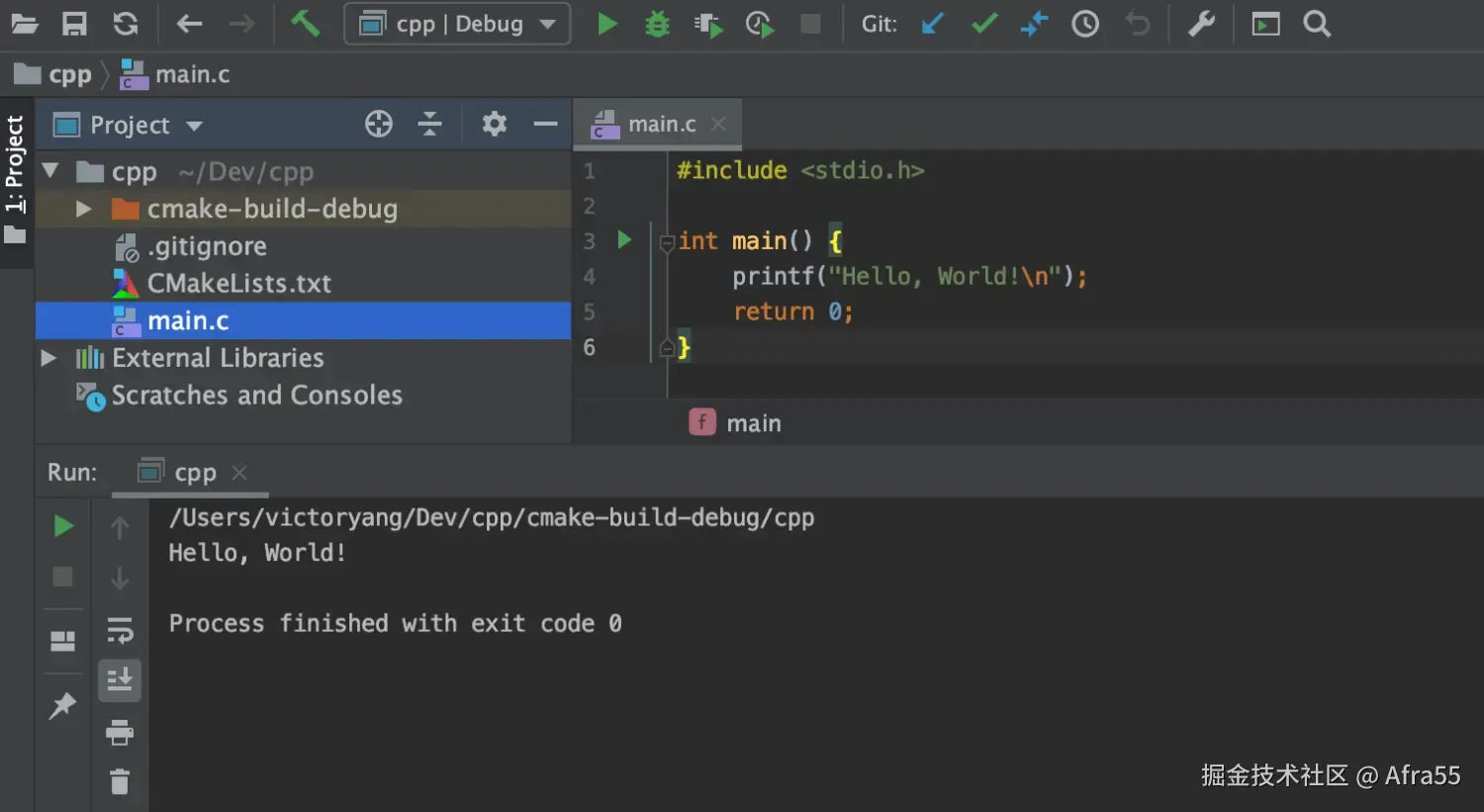The height and width of the screenshot is (812, 1484).
Task: Click the main.c breadcrumb
Action: click(x=175, y=74)
